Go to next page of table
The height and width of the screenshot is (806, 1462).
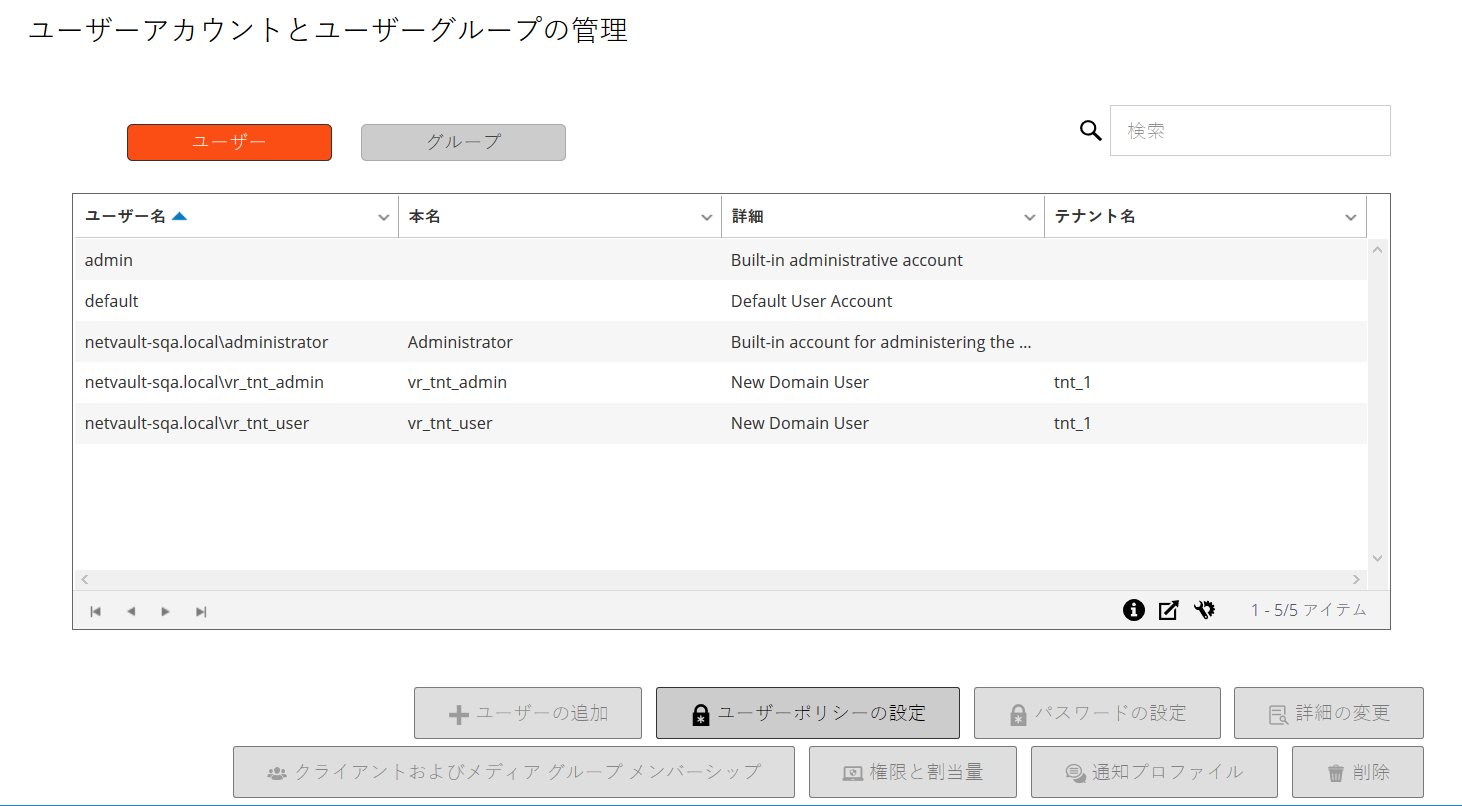pos(166,611)
